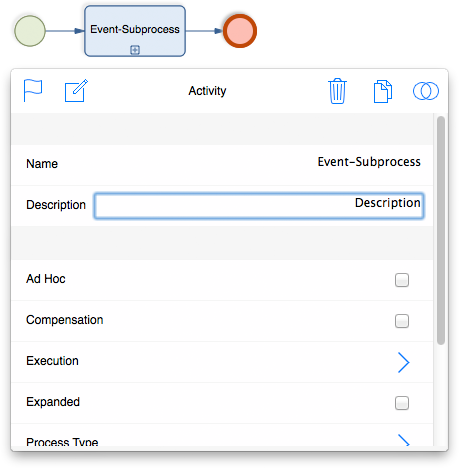Click the Event-Subprocess name value
Screen dimensions: 459x468
(x=369, y=162)
